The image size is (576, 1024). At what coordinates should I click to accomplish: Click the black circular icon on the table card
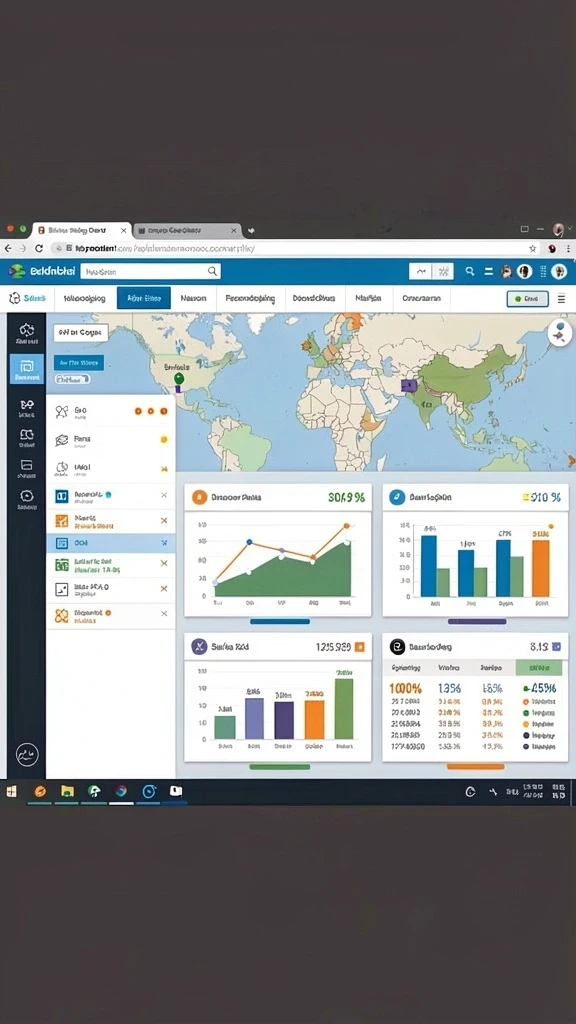(397, 647)
